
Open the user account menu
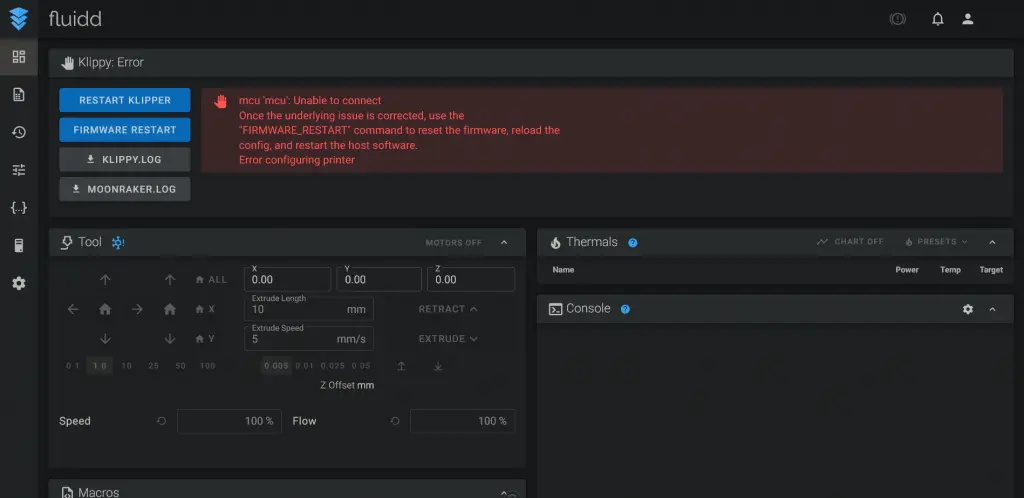tap(968, 19)
